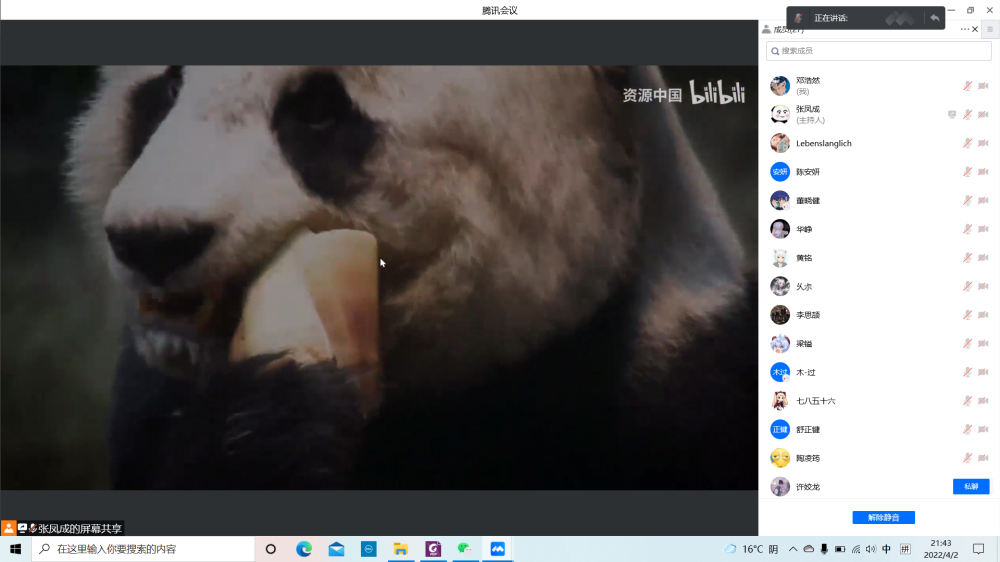Open the more options ellipsis in members panel
Image resolution: width=1000 pixels, height=562 pixels.
[x=964, y=29]
